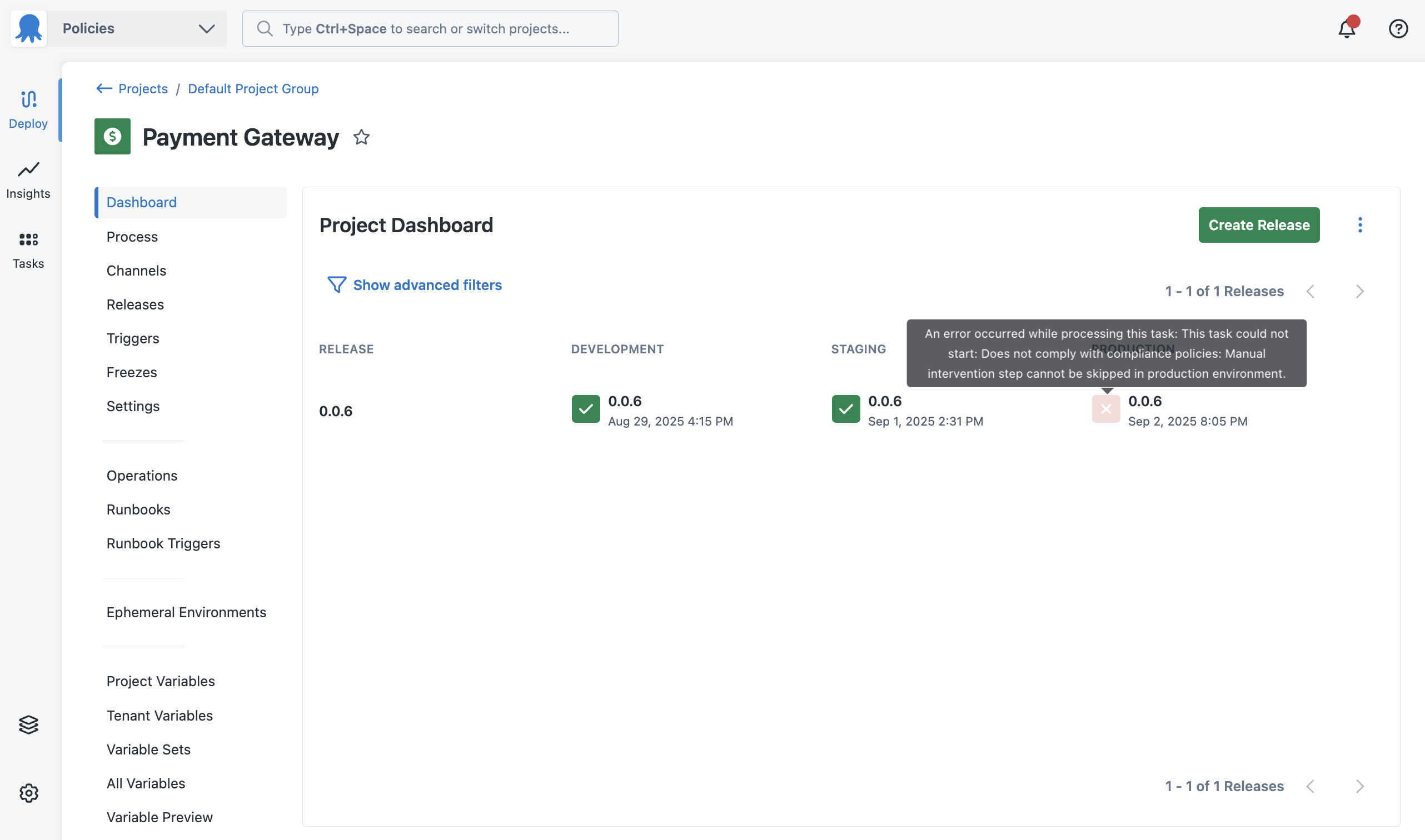Click the DEVELOPMENT column header
Image resolution: width=1425 pixels, height=840 pixels.
click(x=617, y=349)
